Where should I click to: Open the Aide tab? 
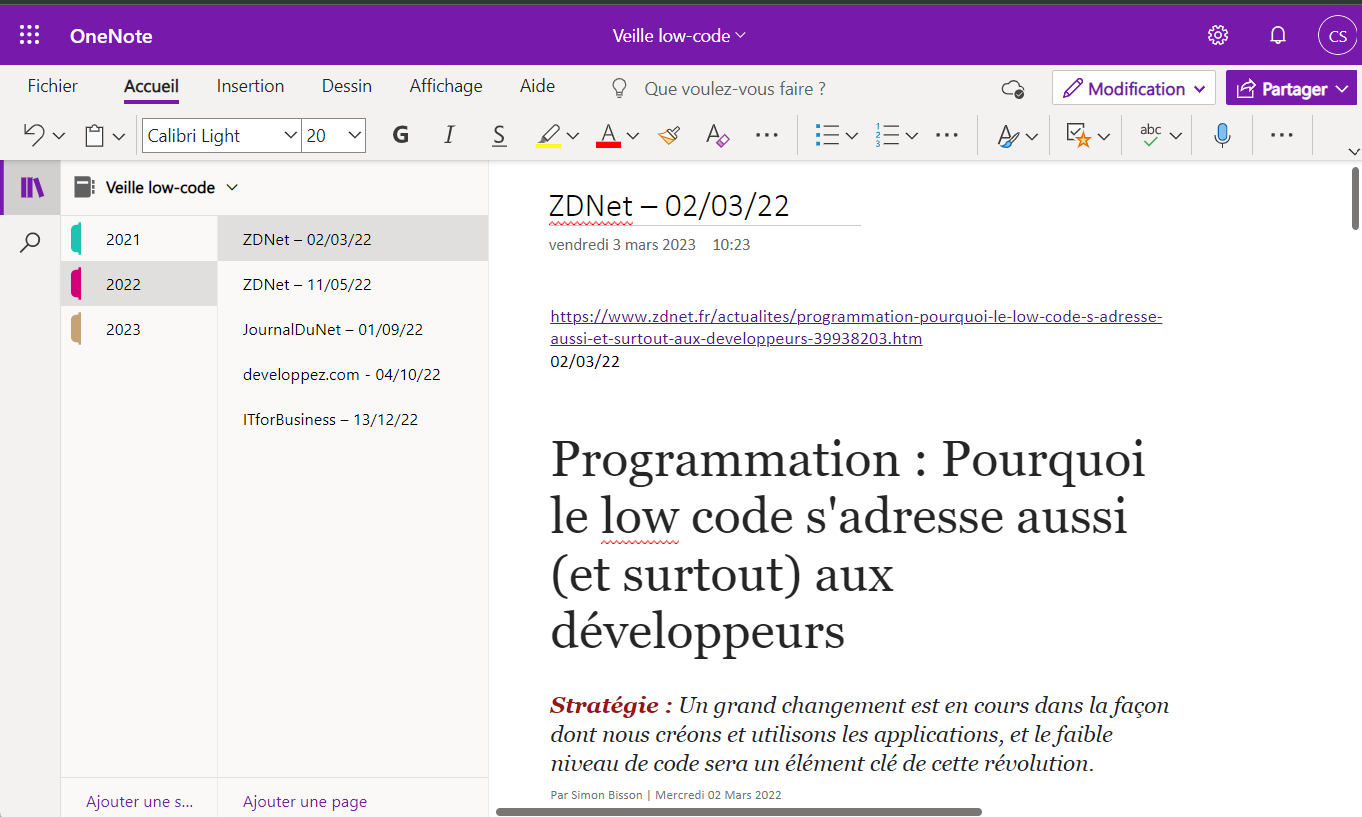point(537,86)
